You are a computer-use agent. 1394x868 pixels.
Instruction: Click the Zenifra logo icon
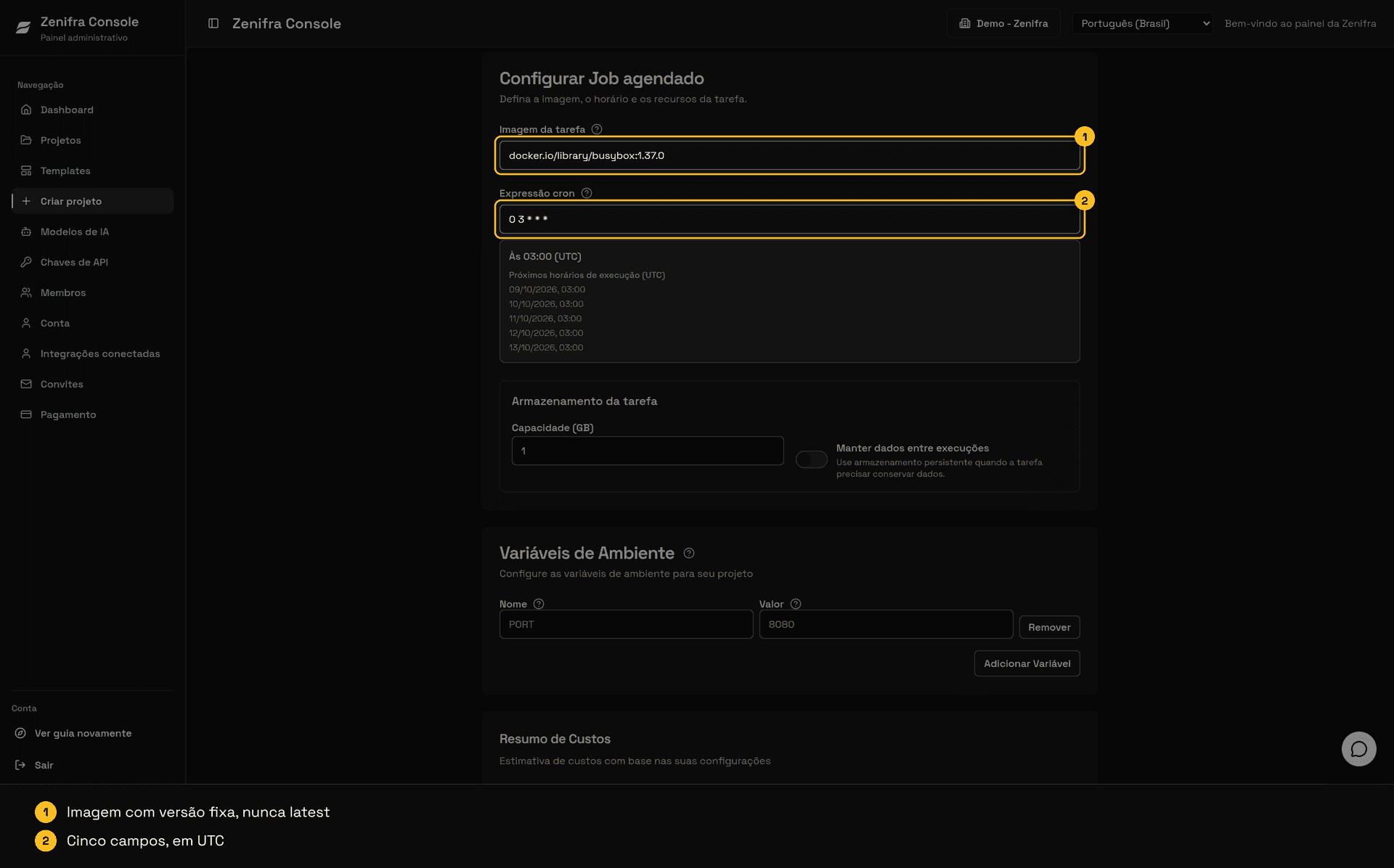[x=23, y=28]
